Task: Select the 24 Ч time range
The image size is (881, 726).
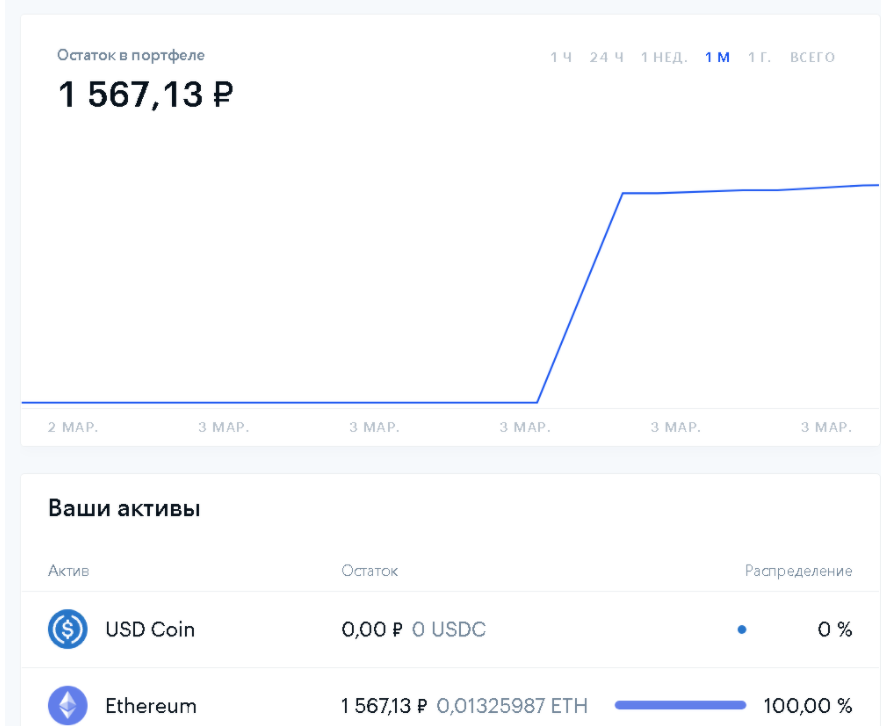Action: click(x=606, y=57)
